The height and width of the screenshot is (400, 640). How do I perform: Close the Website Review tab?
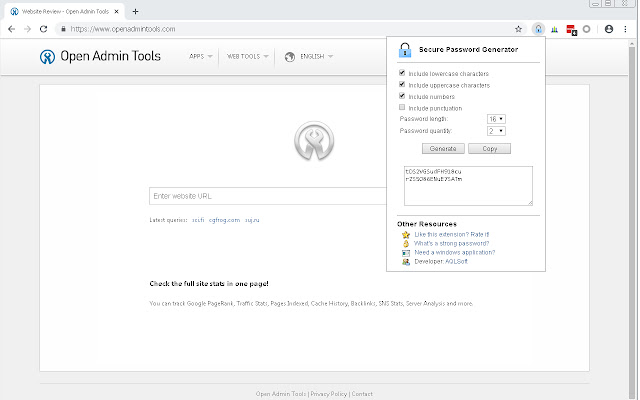pyautogui.click(x=116, y=11)
